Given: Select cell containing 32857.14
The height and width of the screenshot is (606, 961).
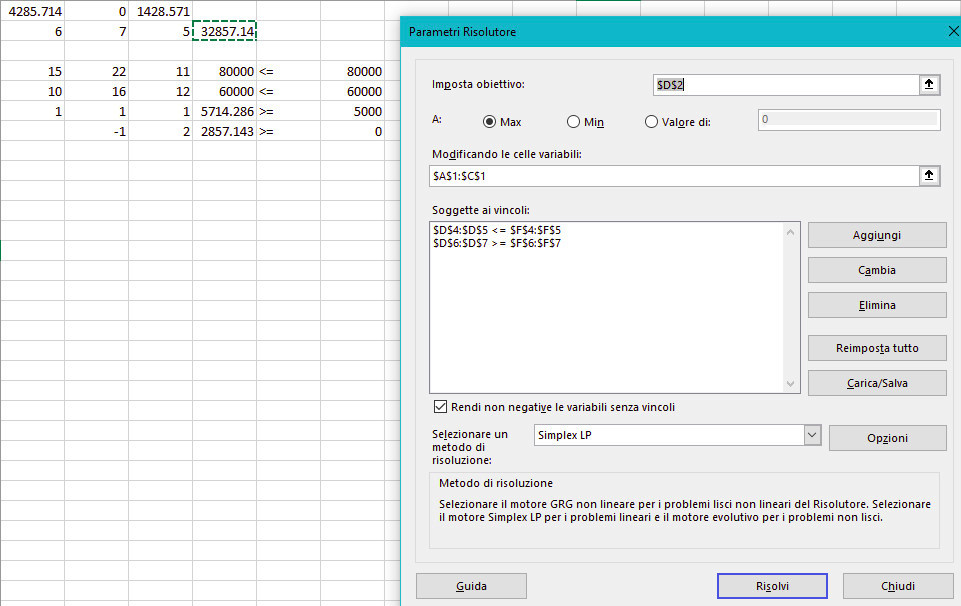Looking at the screenshot, I should 224,31.
